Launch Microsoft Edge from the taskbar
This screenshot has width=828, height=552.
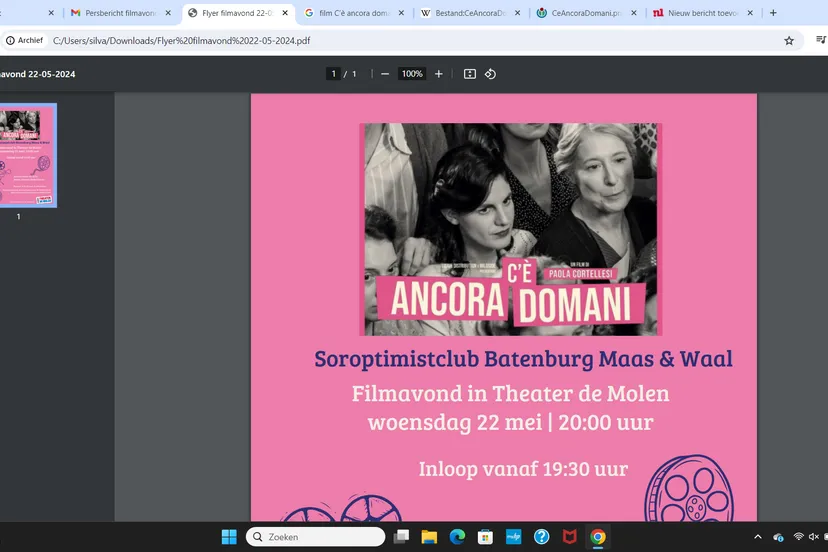coord(457,537)
